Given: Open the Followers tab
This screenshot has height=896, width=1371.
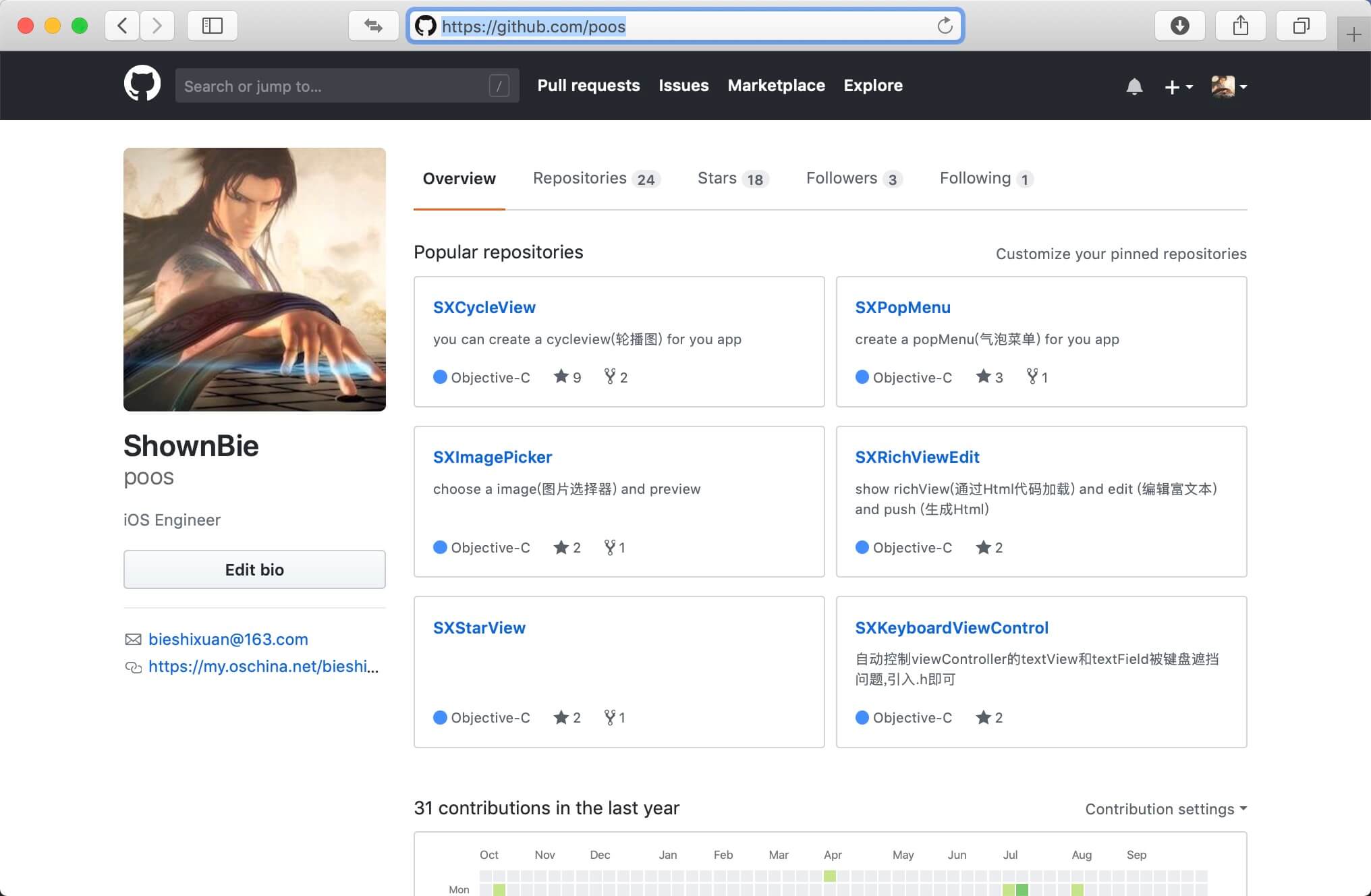Looking at the screenshot, I should tap(855, 179).
